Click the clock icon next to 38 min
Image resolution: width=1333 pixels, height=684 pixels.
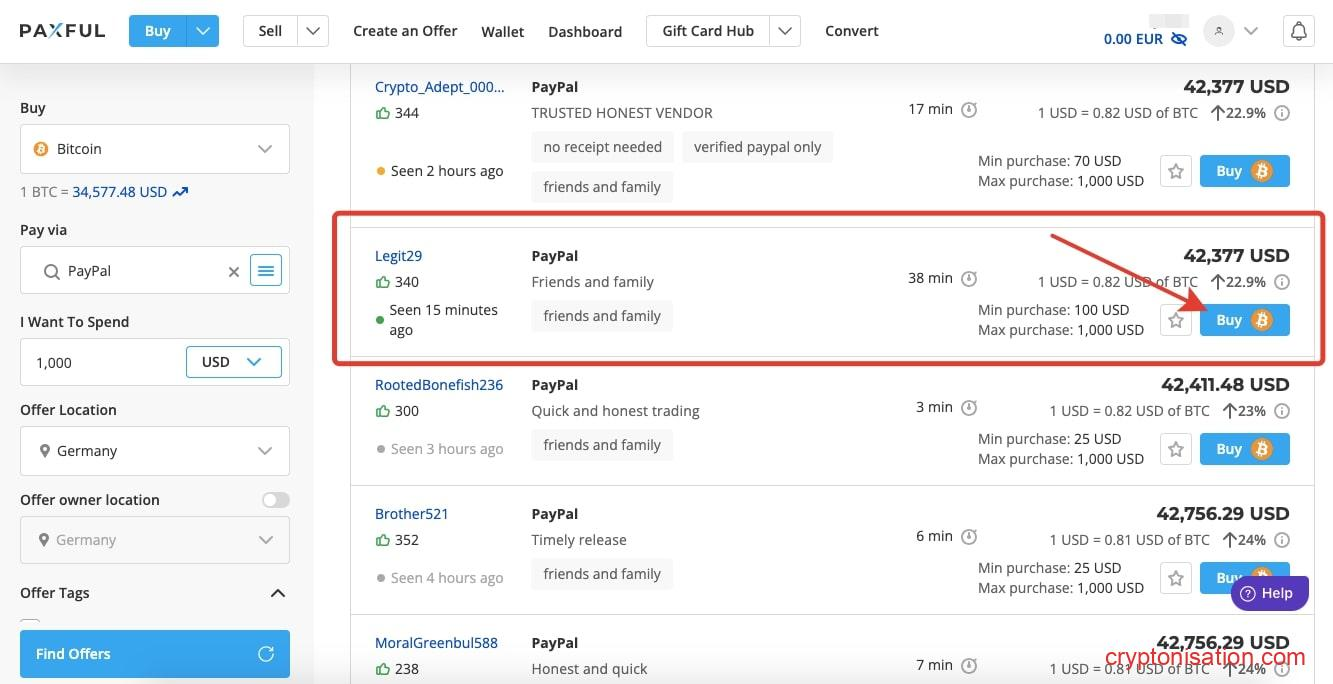pyautogui.click(x=968, y=278)
